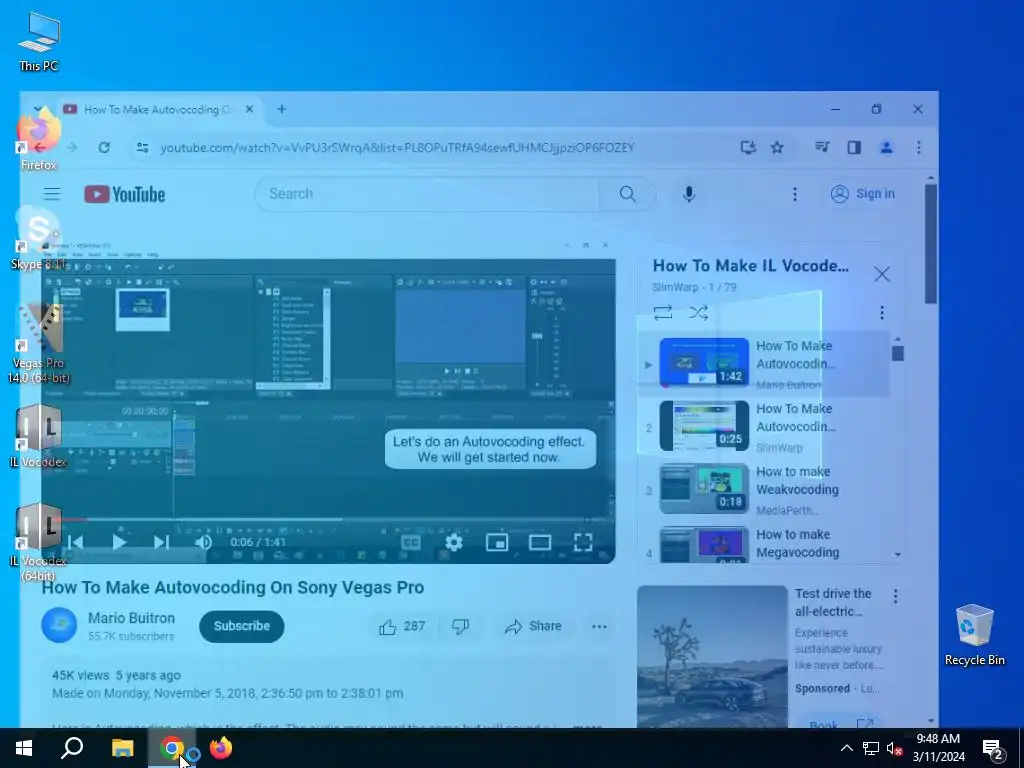
Task: Open Chrome media control button
Action: coord(822,148)
